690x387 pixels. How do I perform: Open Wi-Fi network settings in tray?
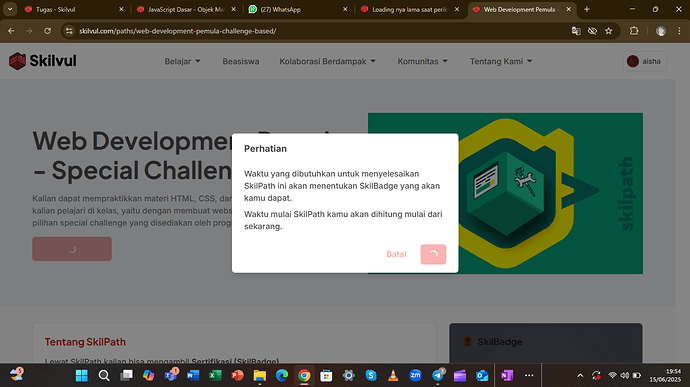(612, 376)
